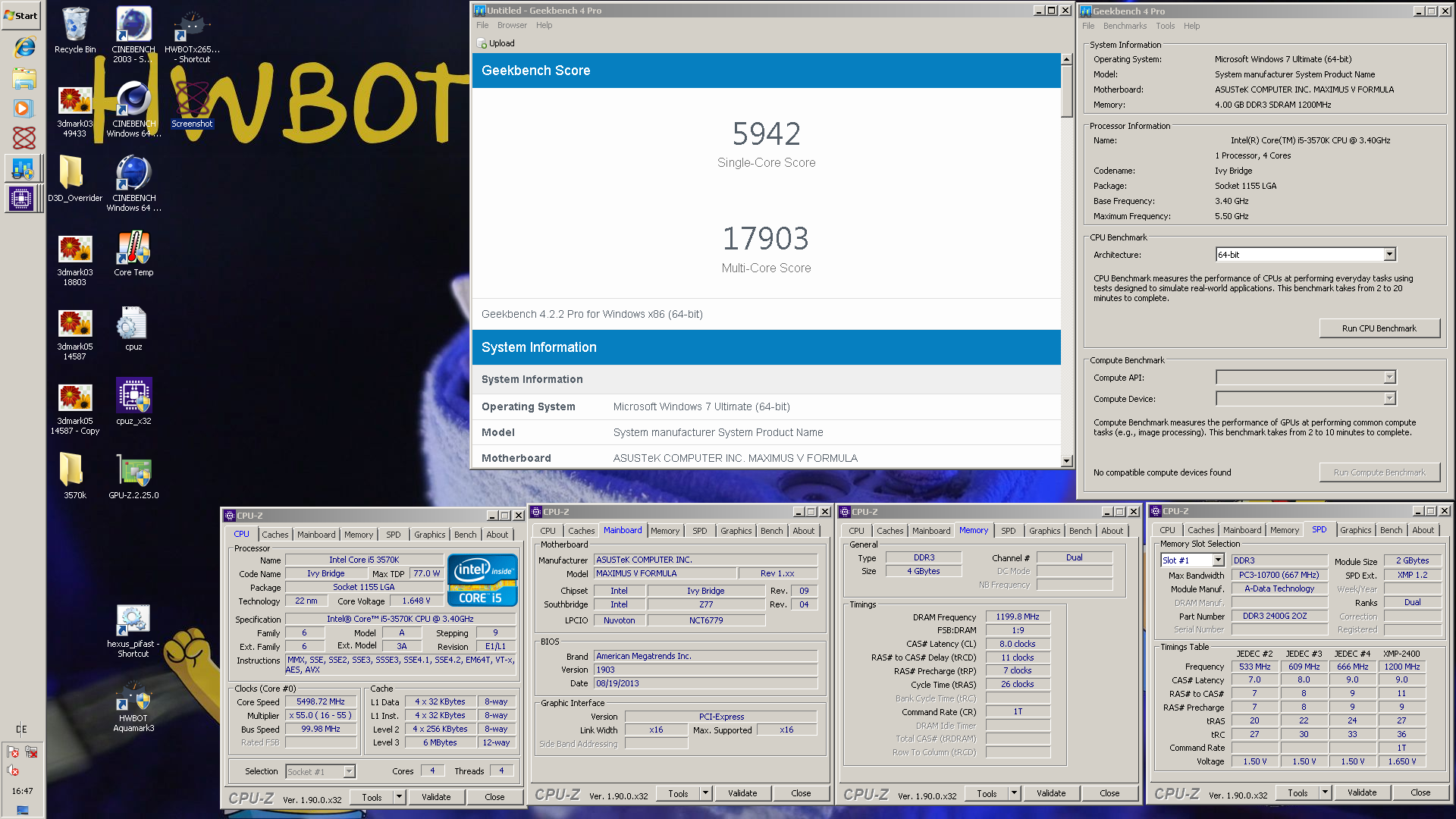Open the 3570k folder icon

tap(75, 475)
